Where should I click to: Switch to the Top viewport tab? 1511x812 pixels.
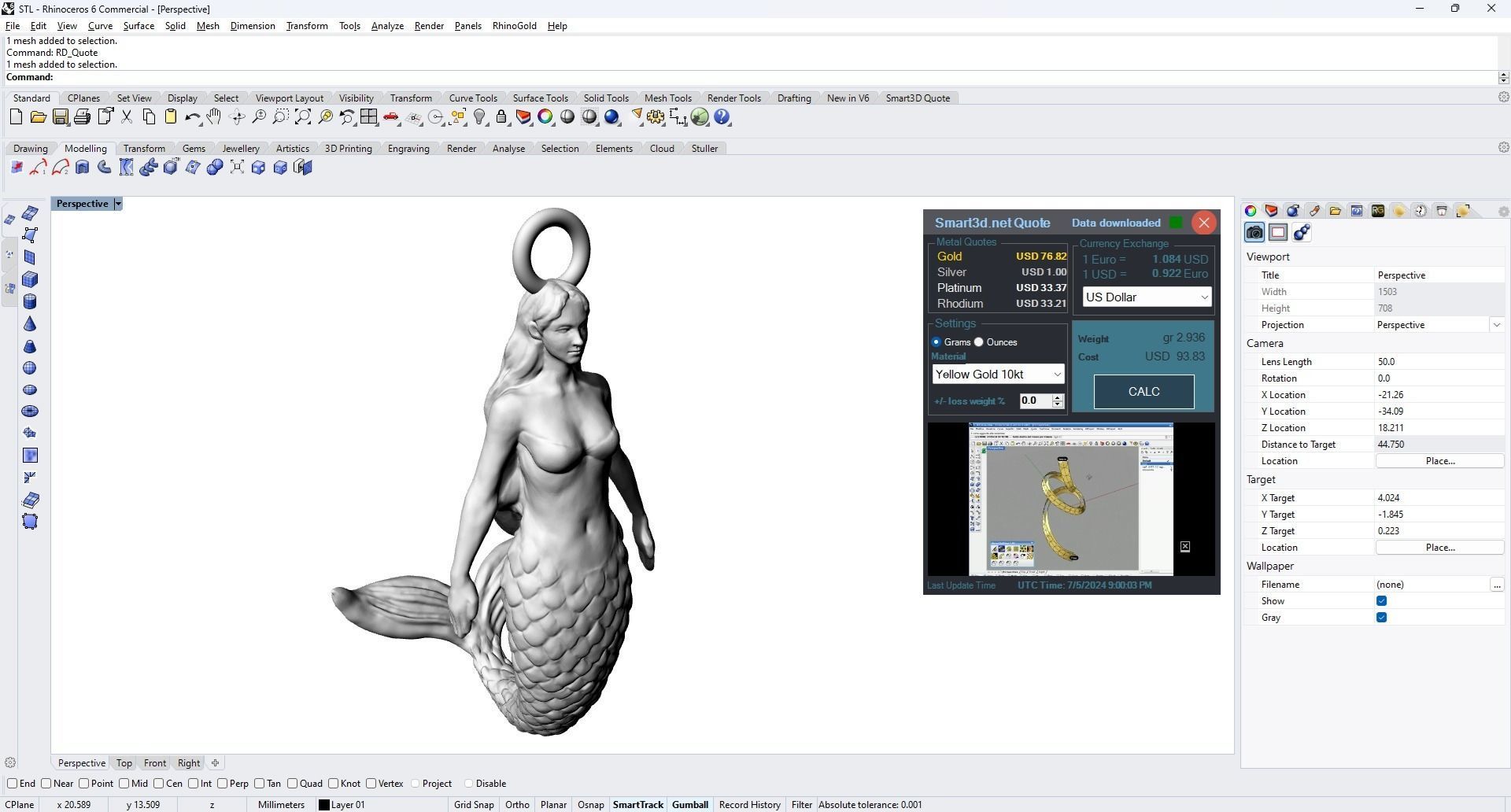point(124,763)
